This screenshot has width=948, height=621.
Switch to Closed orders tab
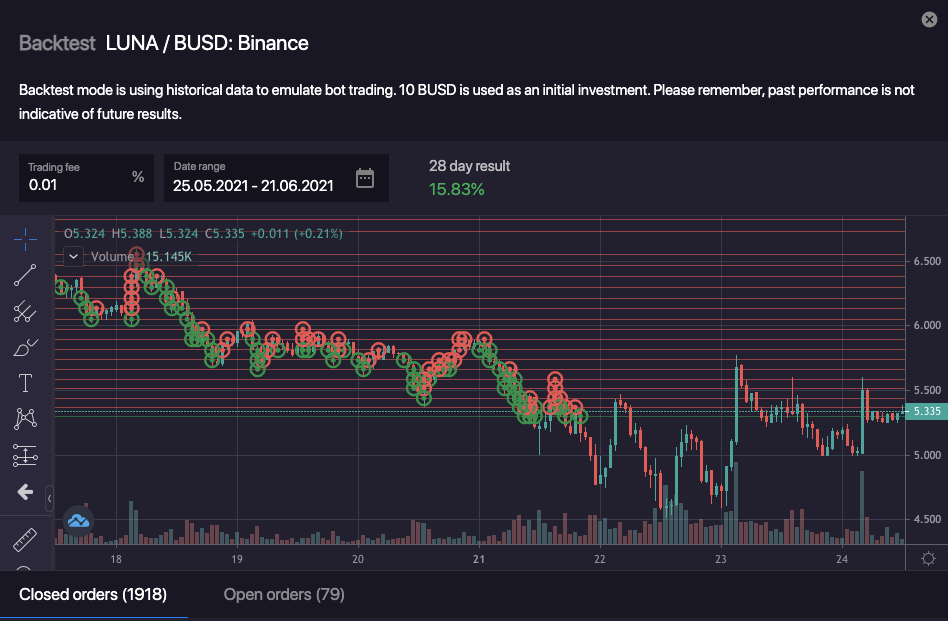[92, 595]
